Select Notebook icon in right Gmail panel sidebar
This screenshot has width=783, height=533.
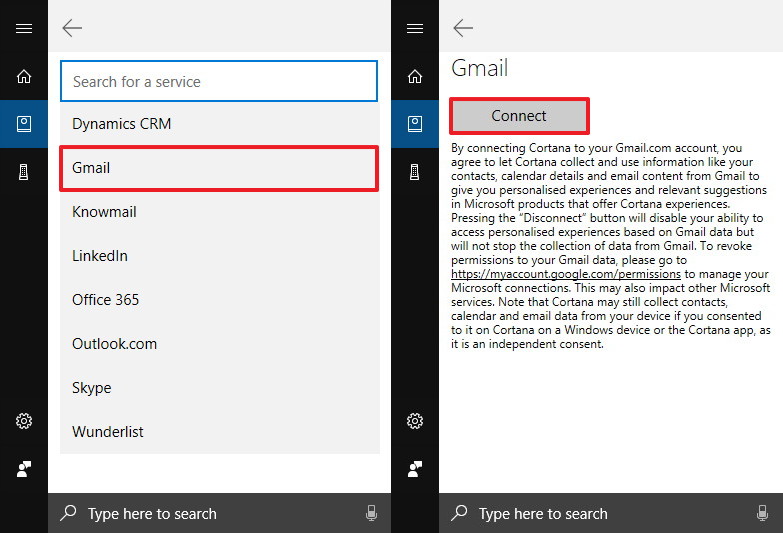pos(415,124)
